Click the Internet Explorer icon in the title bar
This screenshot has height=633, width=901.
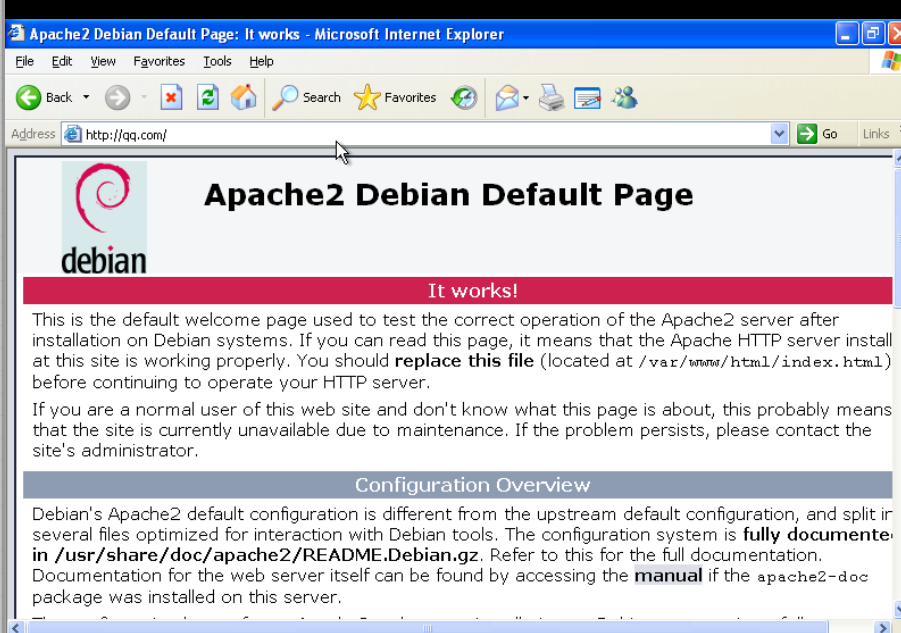click(16, 33)
